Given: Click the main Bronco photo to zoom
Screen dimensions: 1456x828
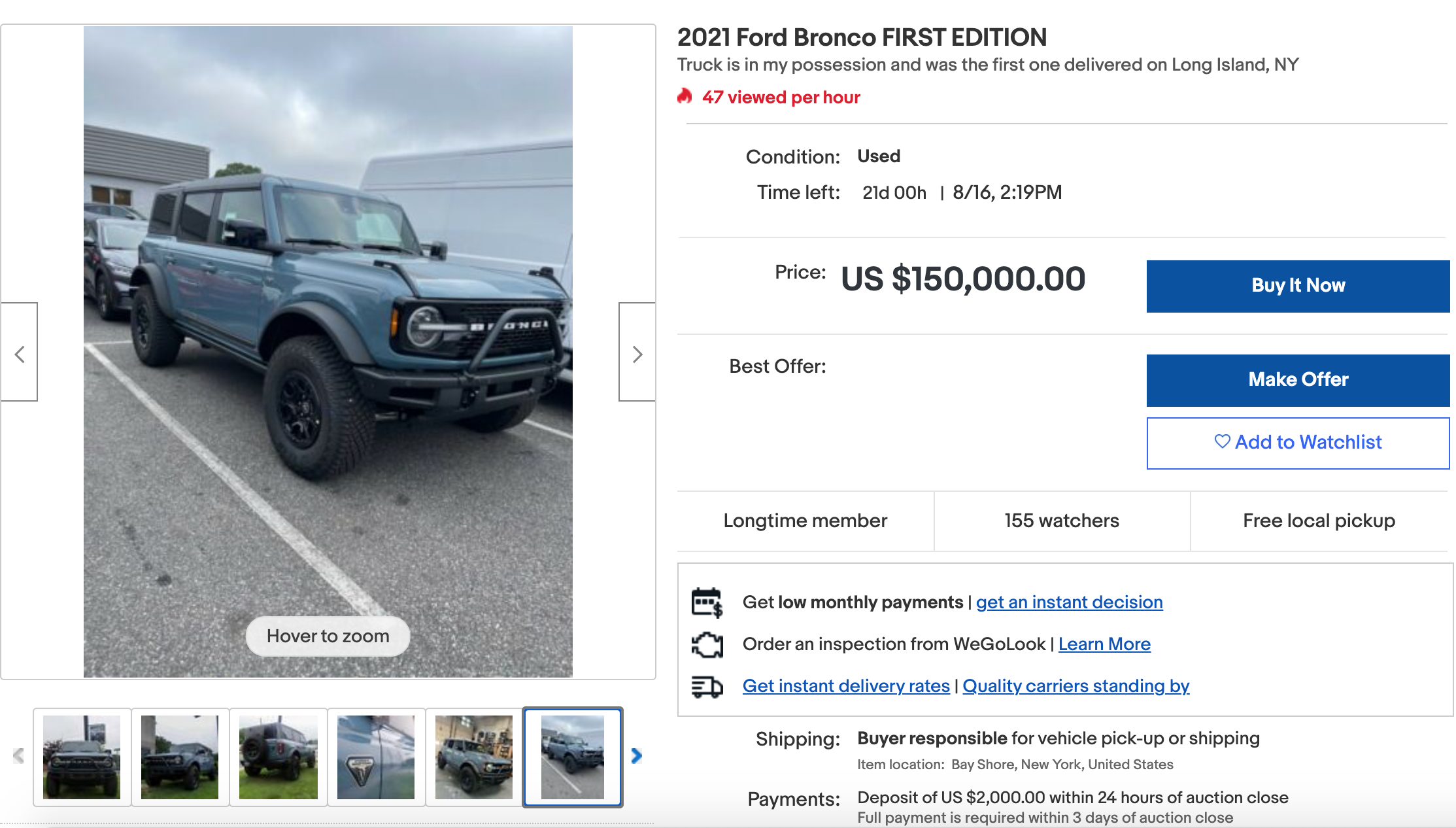Looking at the screenshot, I should (328, 351).
